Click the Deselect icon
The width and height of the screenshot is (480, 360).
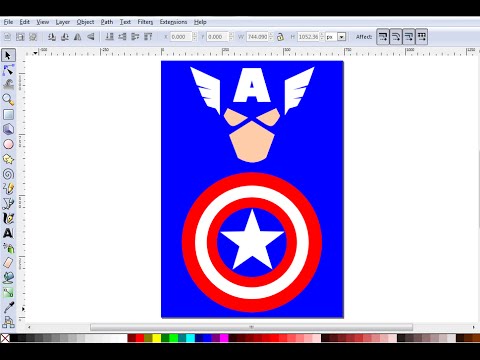(x=33, y=37)
